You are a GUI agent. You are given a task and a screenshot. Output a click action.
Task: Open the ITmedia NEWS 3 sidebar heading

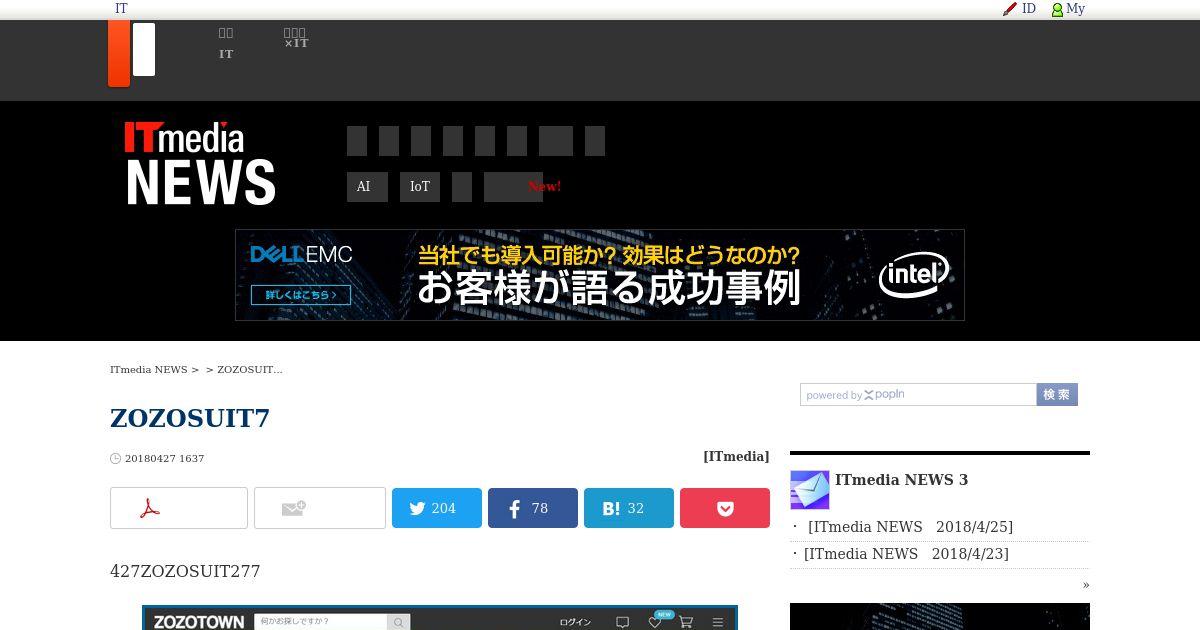(901, 480)
